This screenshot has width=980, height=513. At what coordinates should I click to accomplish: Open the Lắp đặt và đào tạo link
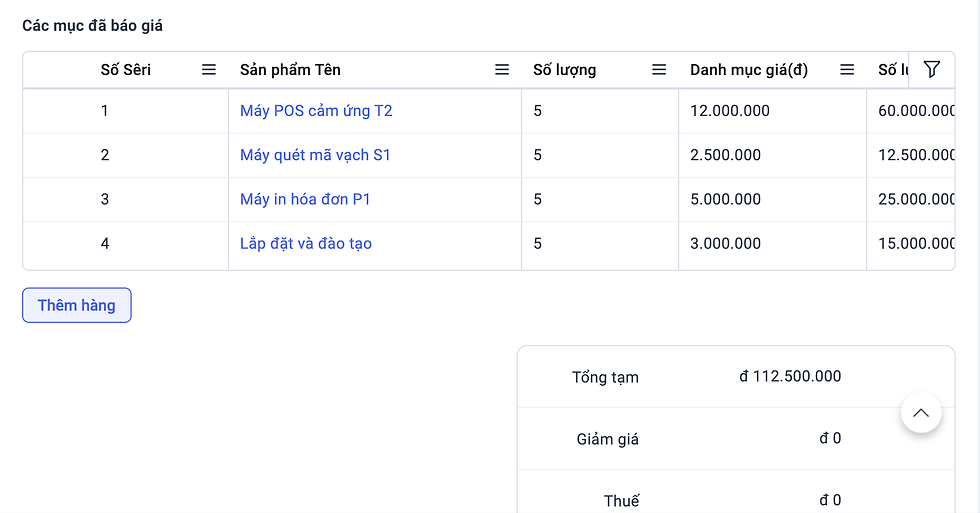(306, 244)
